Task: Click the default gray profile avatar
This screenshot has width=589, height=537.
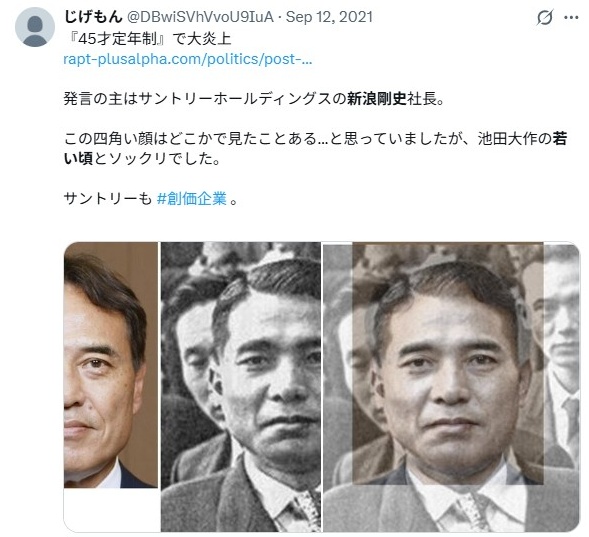Action: 35,27
